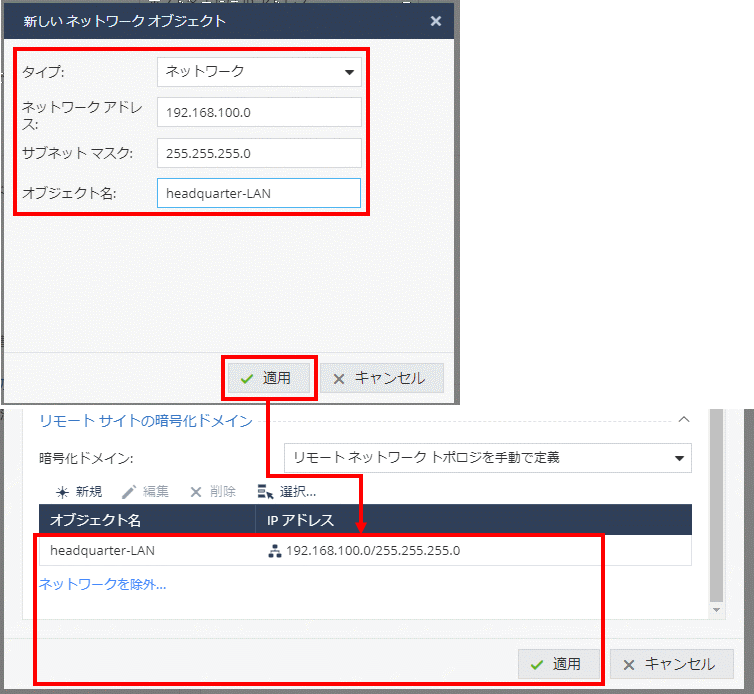The height and width of the screenshot is (694, 754).
Task: Click the サブネット マスク field
Action: pos(259,153)
